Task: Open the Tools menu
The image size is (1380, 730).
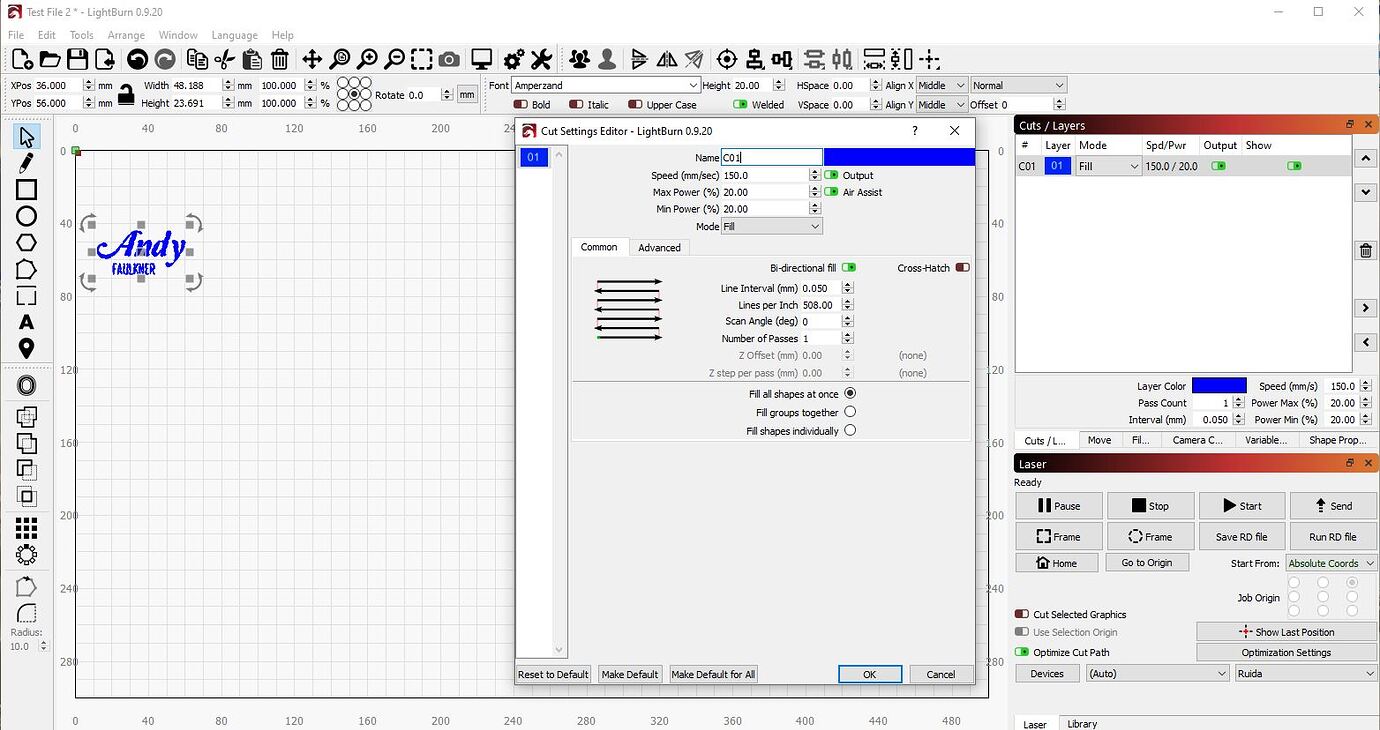Action: click(81, 35)
